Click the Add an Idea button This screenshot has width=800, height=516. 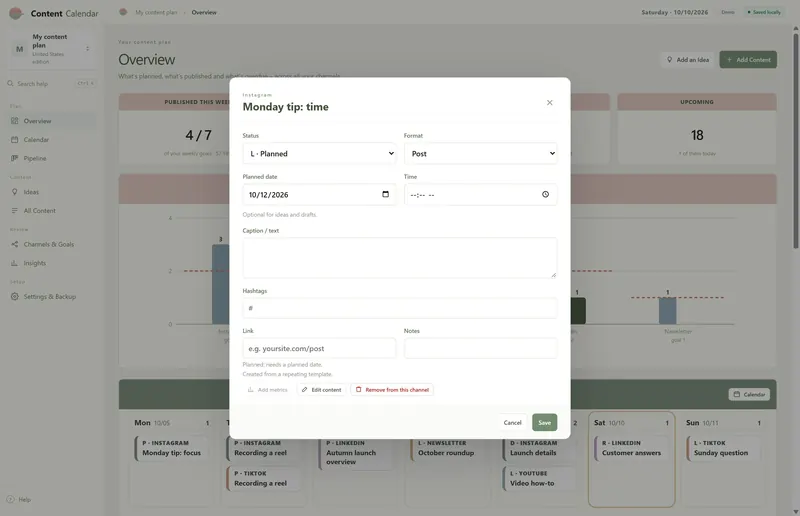click(688, 60)
